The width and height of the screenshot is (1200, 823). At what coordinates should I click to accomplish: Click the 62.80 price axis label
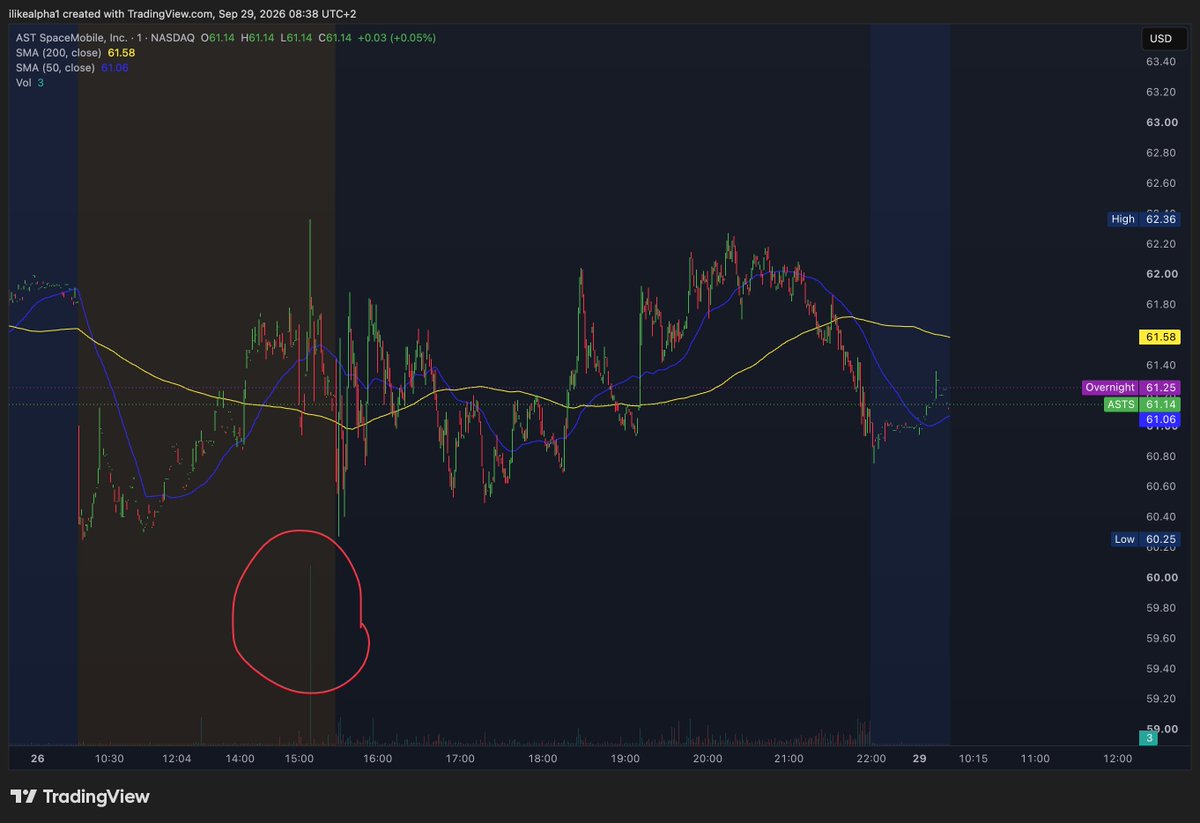1160,153
